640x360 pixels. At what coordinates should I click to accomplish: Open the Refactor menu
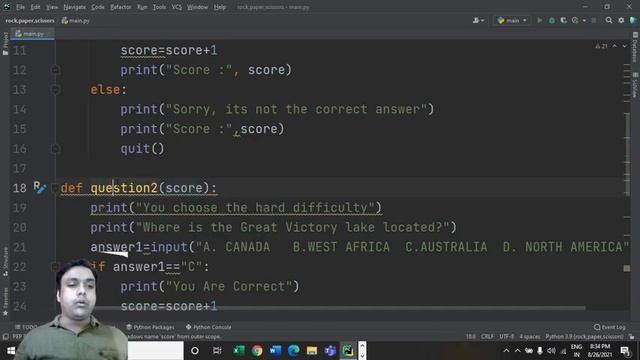point(121,7)
